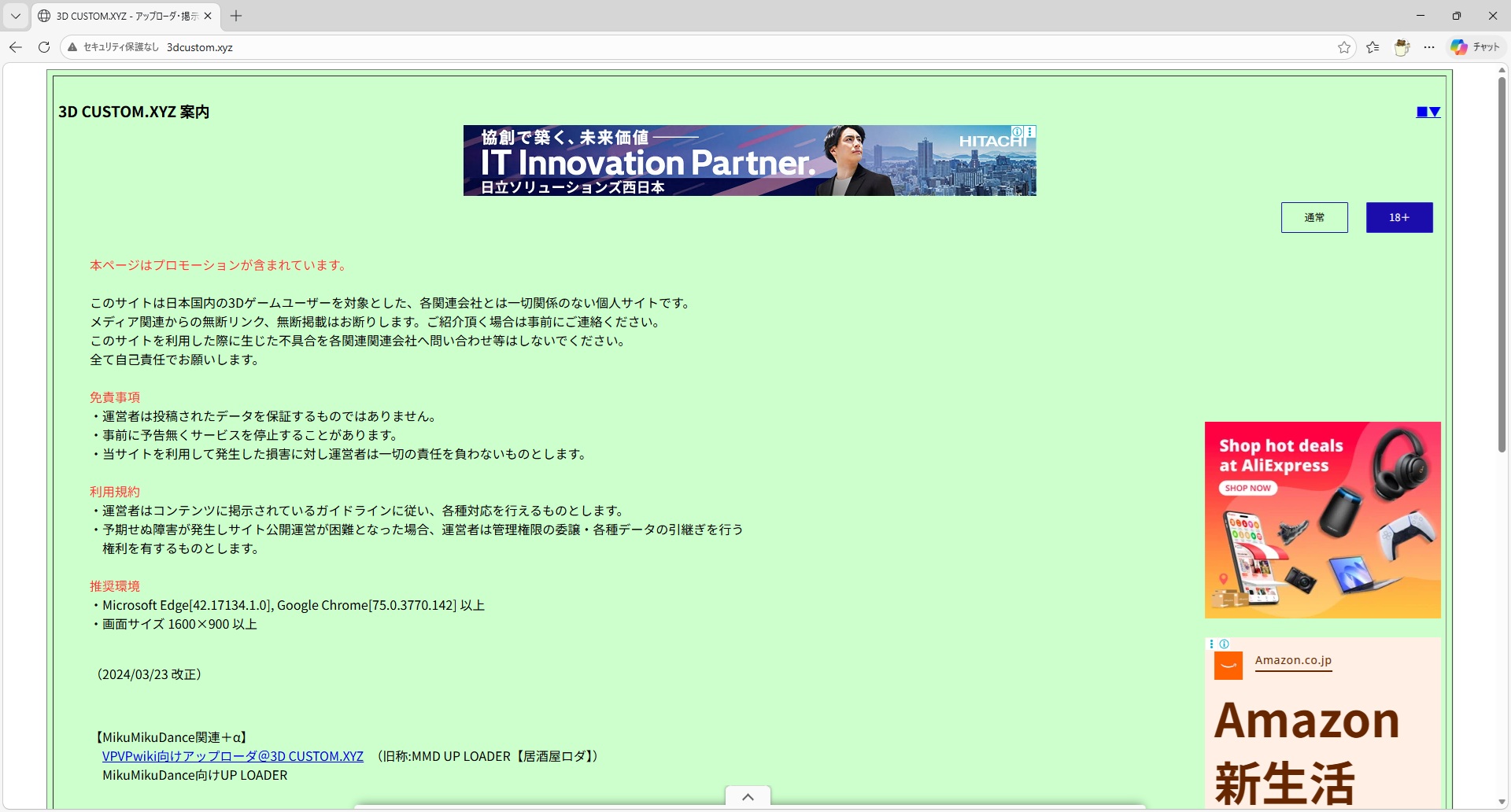The height and width of the screenshot is (812, 1511).
Task: Click the browser back arrow
Action: (16, 47)
